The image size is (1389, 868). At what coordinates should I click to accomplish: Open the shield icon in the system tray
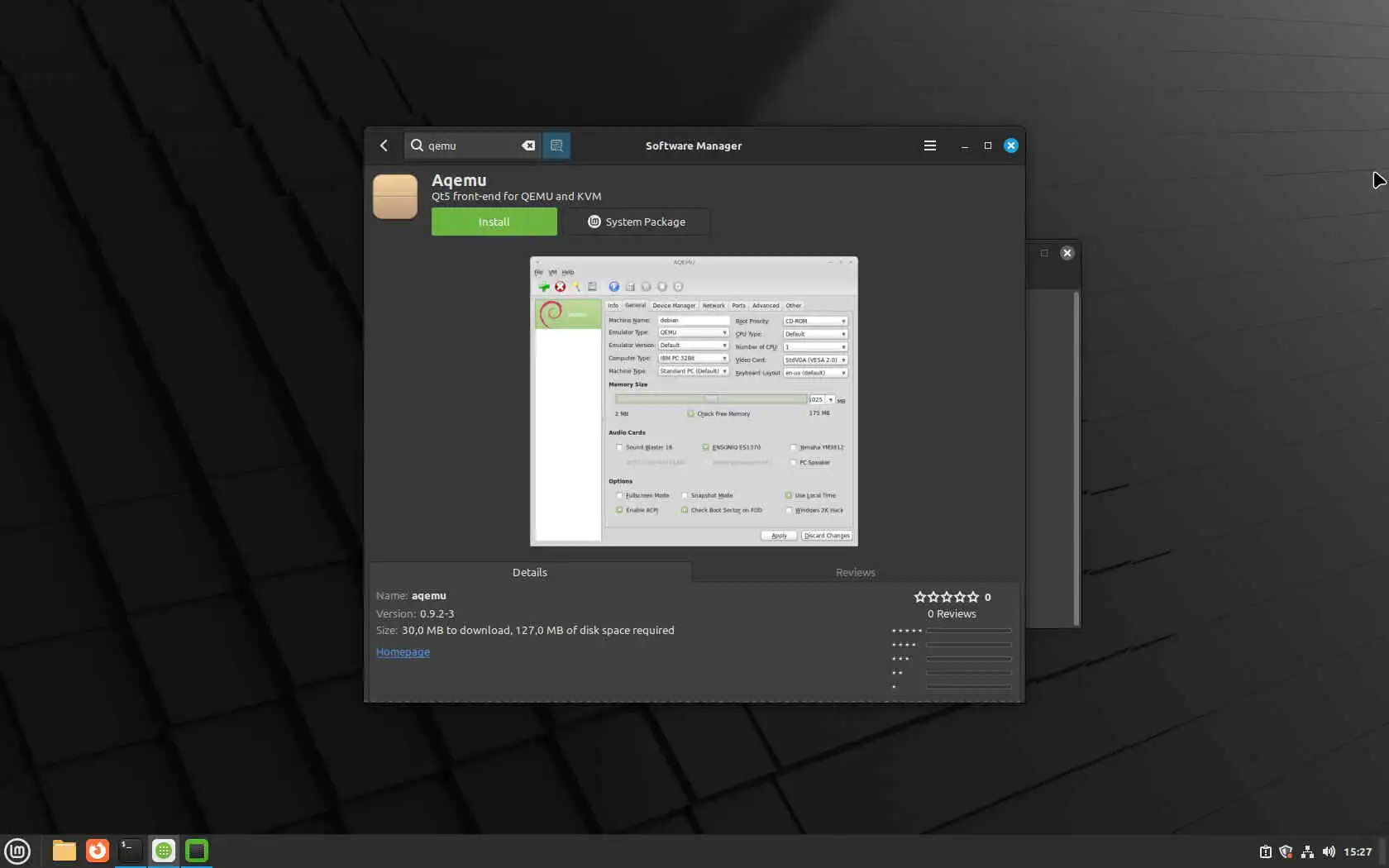click(1286, 851)
